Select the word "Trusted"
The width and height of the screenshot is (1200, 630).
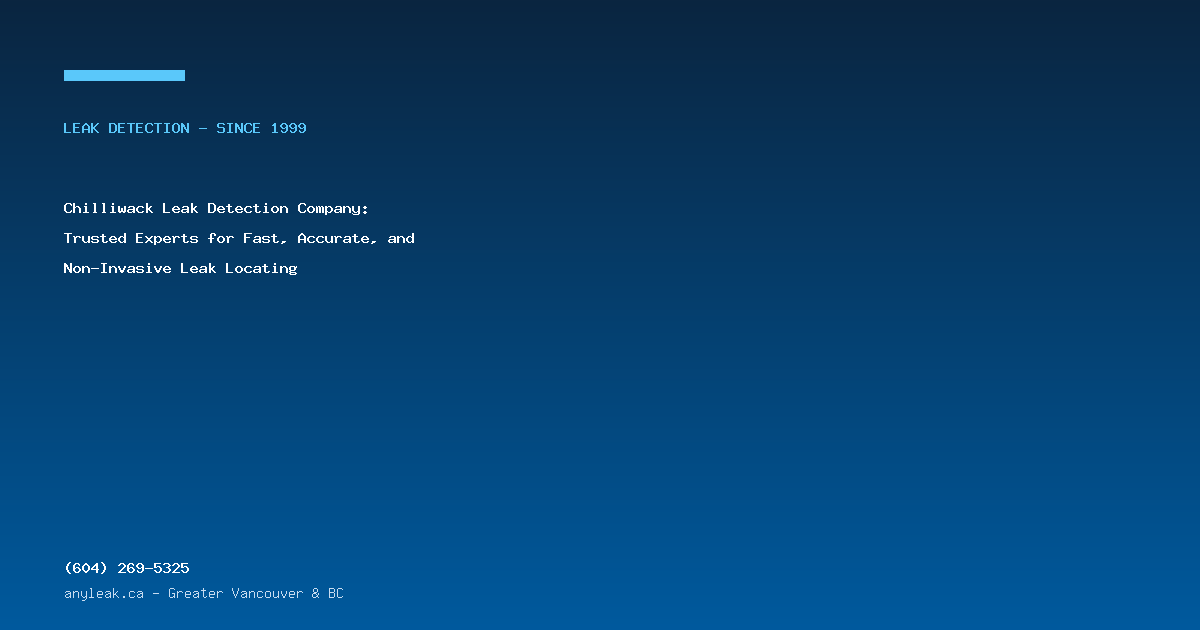tap(95, 239)
